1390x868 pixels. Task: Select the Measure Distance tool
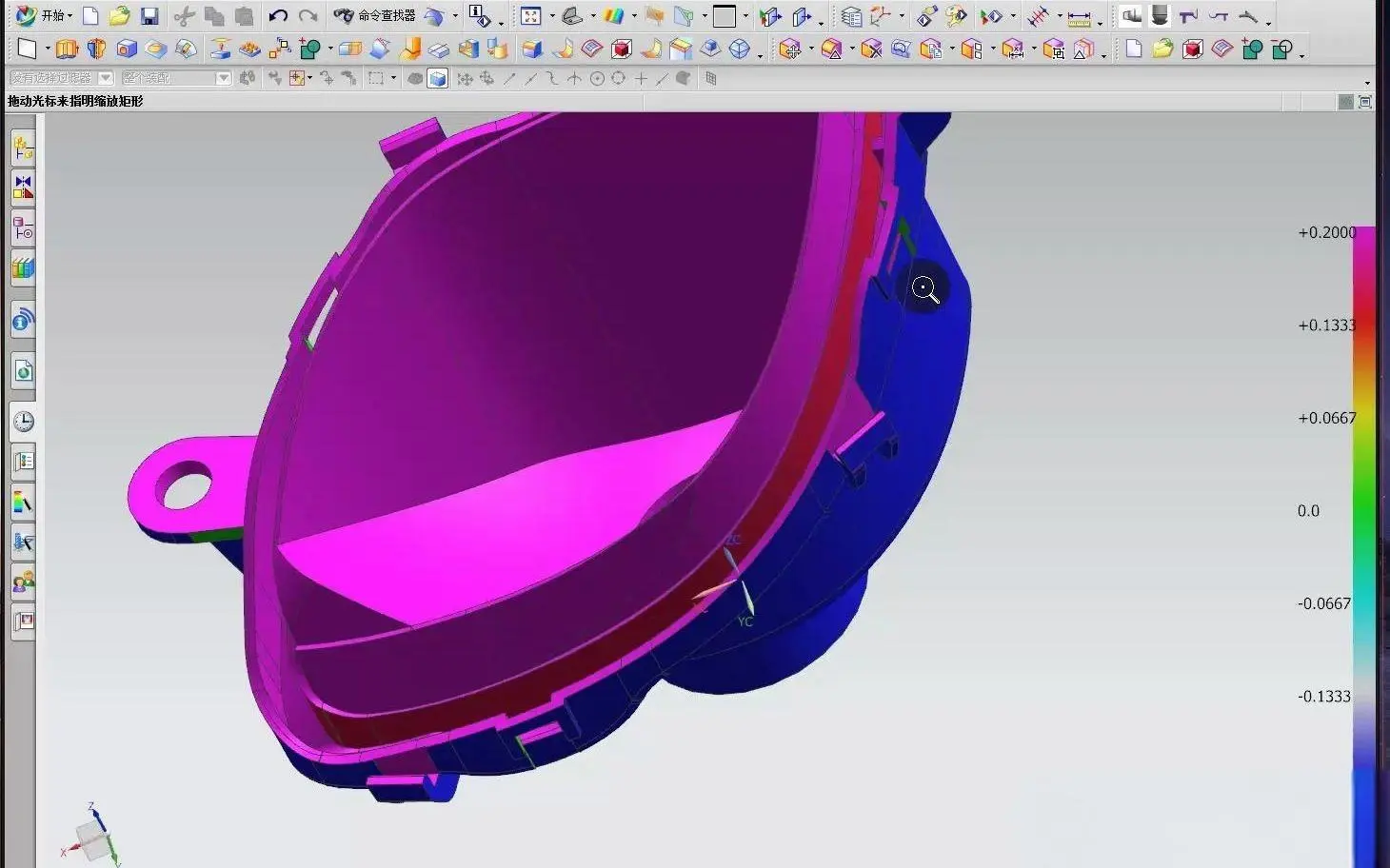click(x=1079, y=16)
